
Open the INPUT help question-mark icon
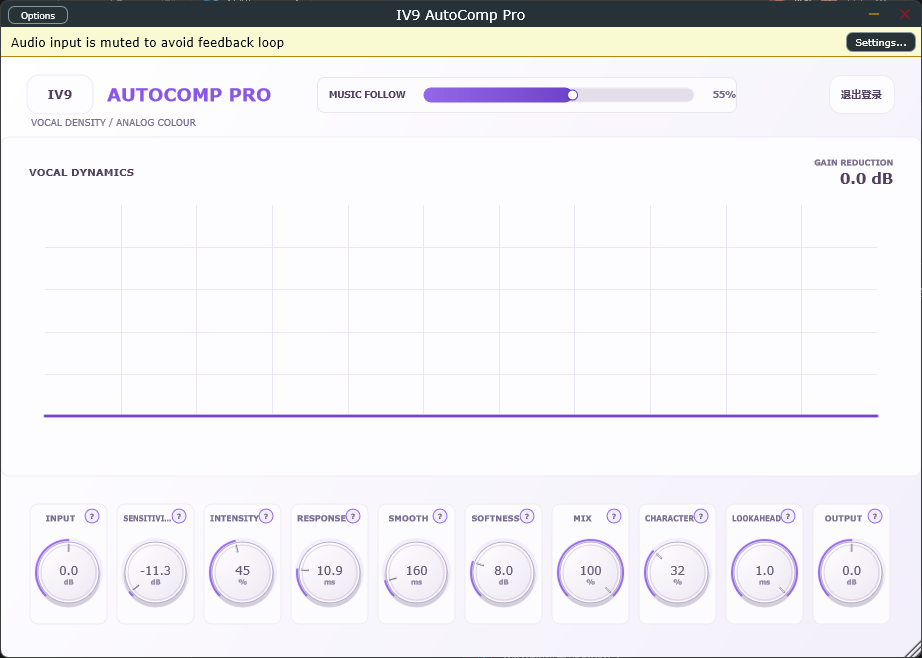[92, 516]
